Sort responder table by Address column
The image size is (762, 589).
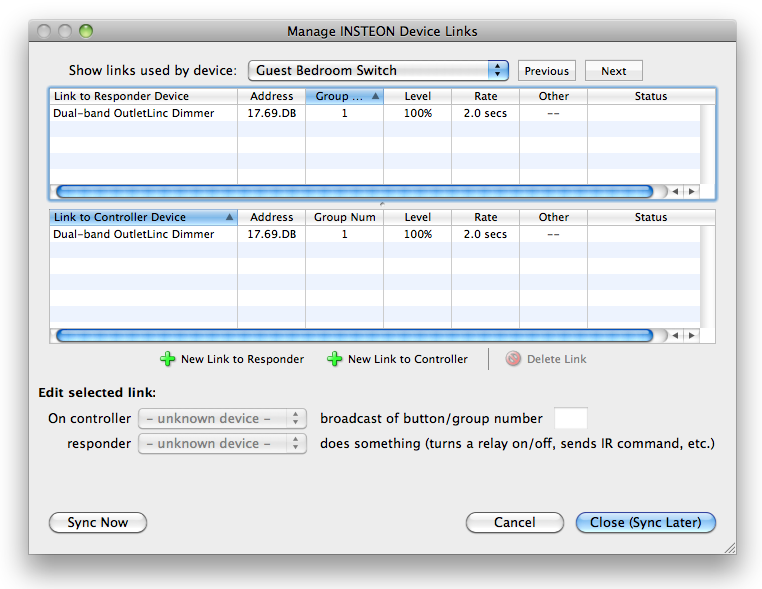coord(272,96)
